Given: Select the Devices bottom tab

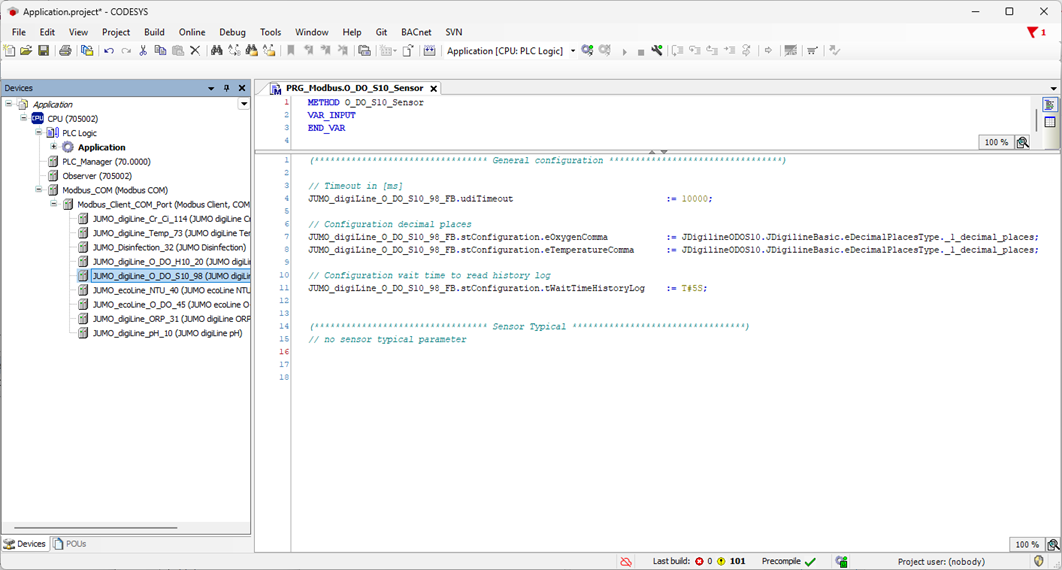Looking at the screenshot, I should (x=25, y=544).
